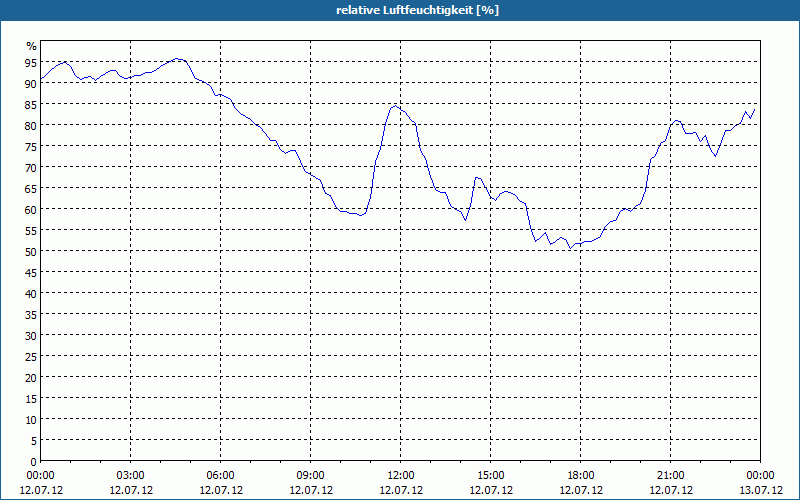800x500 pixels.
Task: Click the 13.07.12 date label
Action: click(x=761, y=490)
